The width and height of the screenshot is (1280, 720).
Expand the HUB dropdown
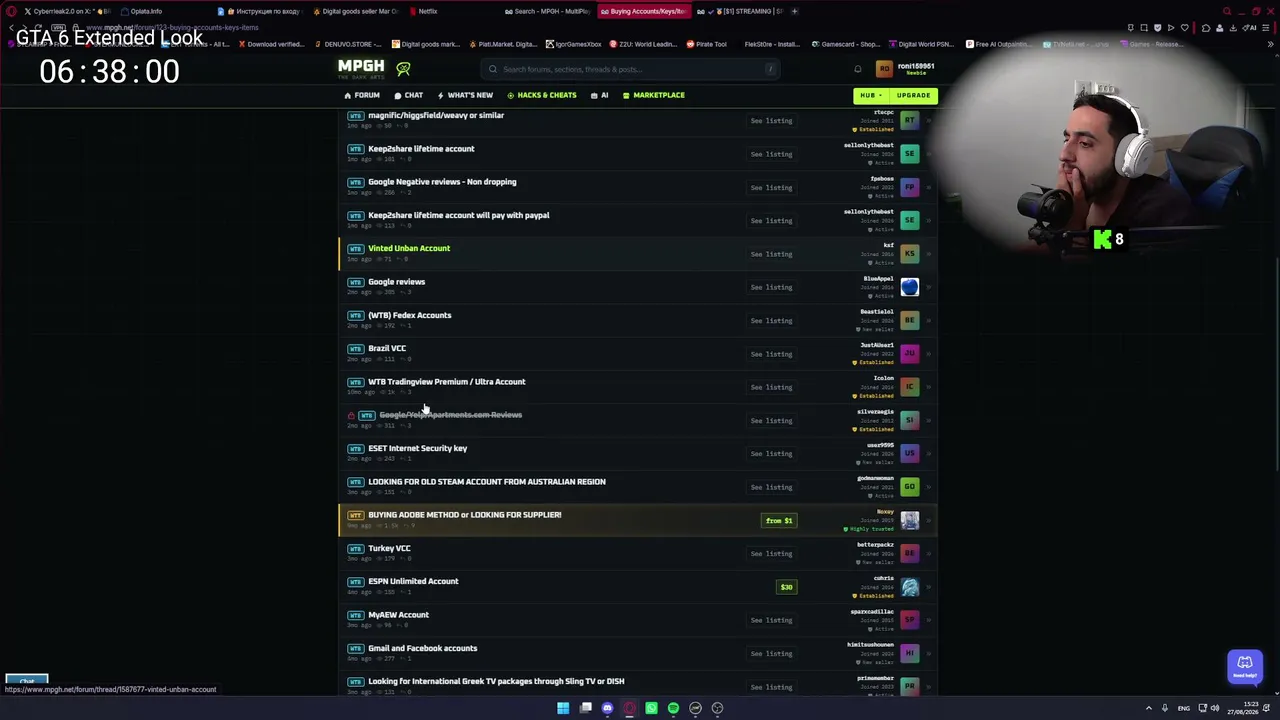coord(870,96)
